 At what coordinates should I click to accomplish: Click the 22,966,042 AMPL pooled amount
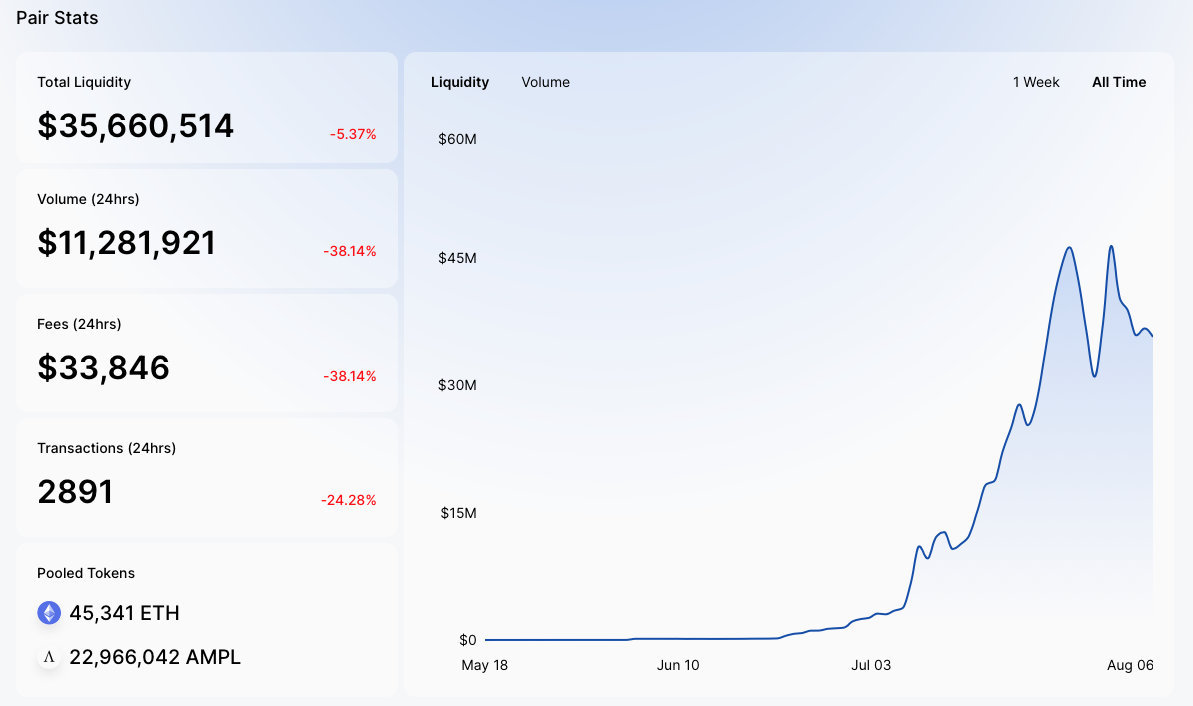click(x=155, y=657)
